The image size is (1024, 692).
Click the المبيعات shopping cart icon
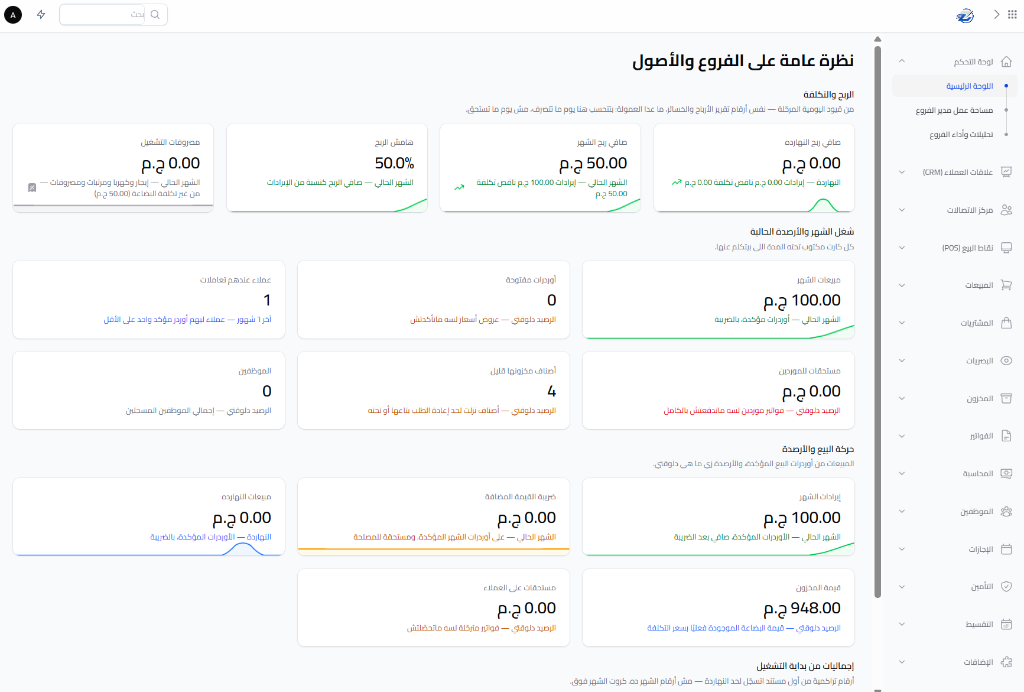[x=1006, y=285]
